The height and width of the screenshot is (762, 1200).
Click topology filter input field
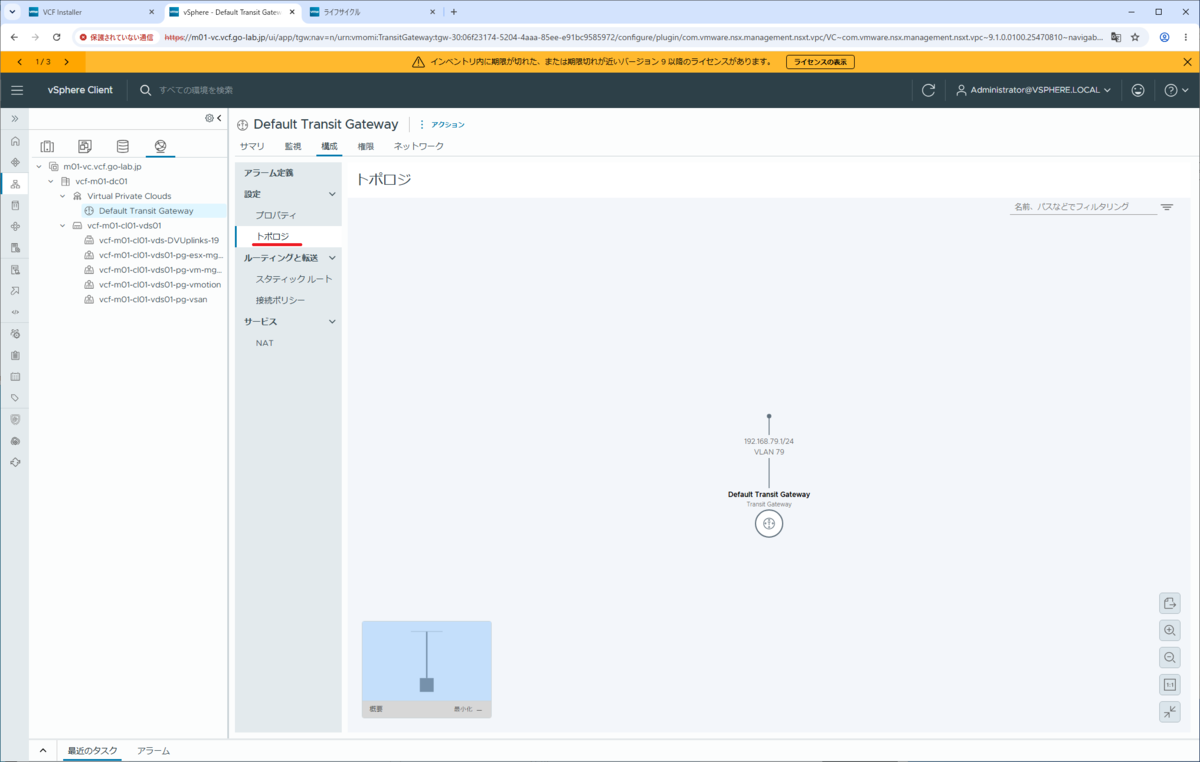click(1082, 207)
